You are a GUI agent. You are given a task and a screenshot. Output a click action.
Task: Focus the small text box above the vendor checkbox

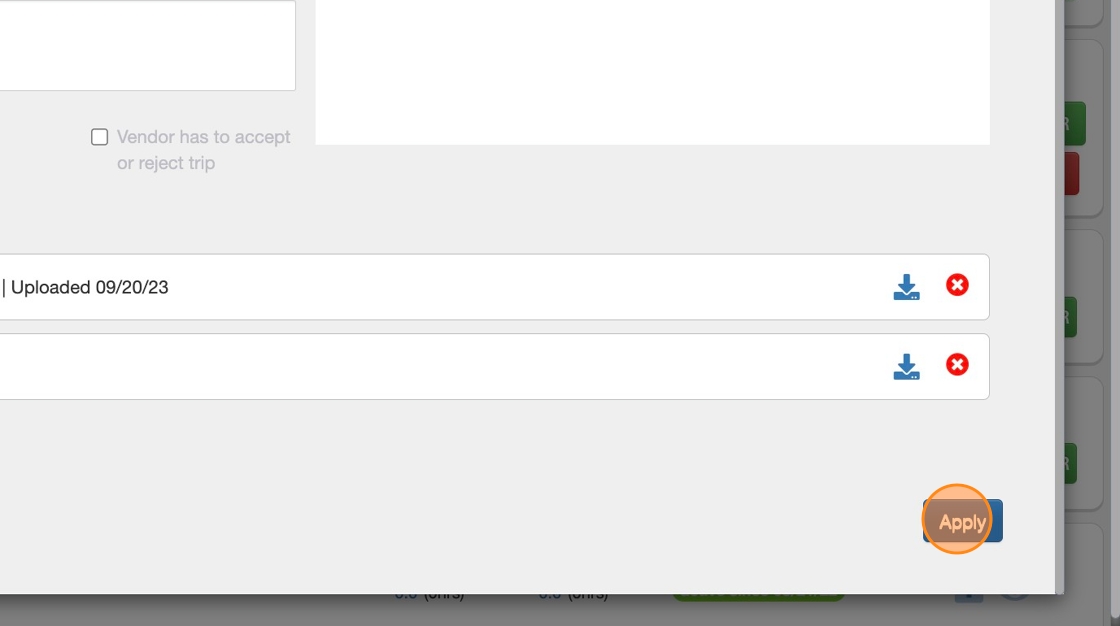[x=147, y=45]
